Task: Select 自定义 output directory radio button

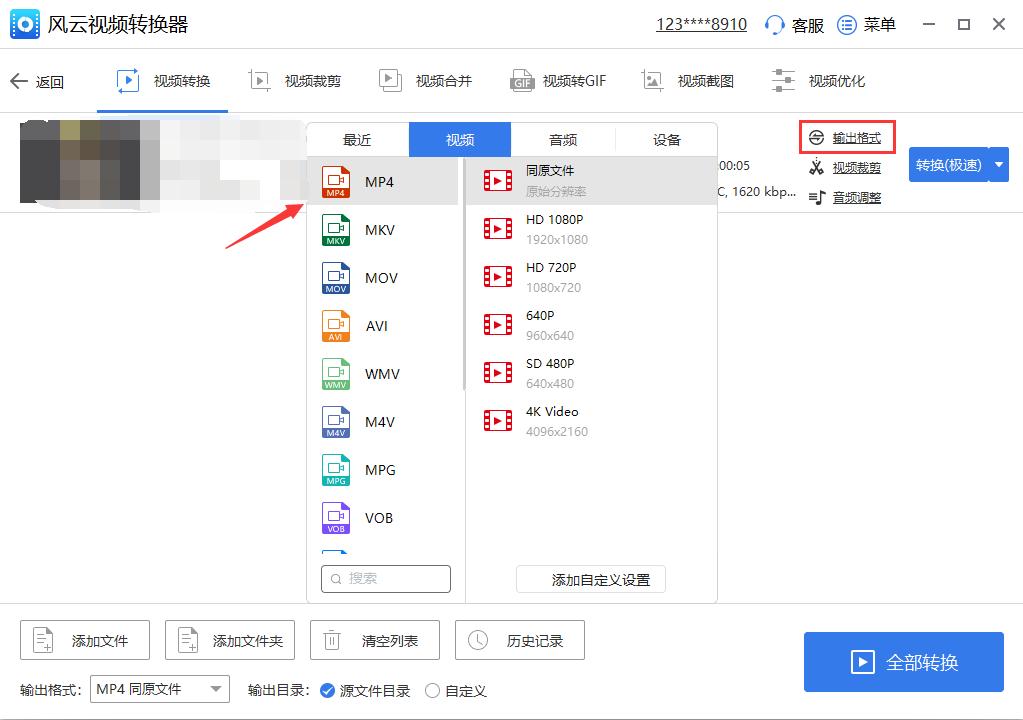Action: pyautogui.click(x=432, y=691)
